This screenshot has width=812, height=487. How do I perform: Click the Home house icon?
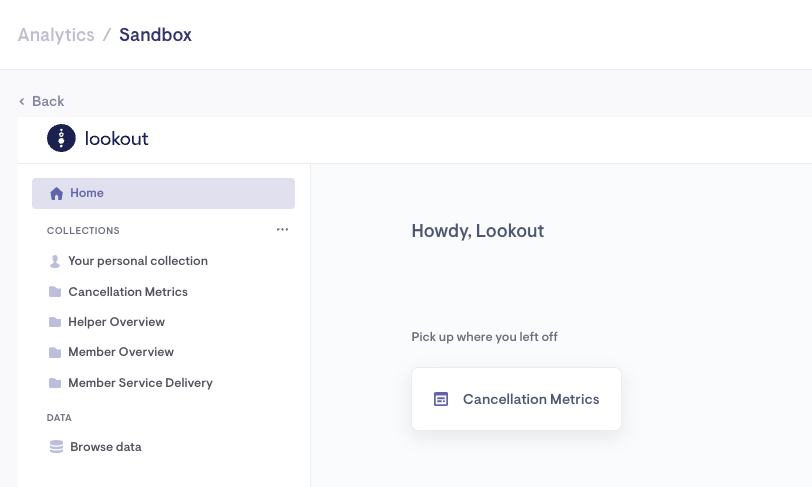pyautogui.click(x=57, y=193)
